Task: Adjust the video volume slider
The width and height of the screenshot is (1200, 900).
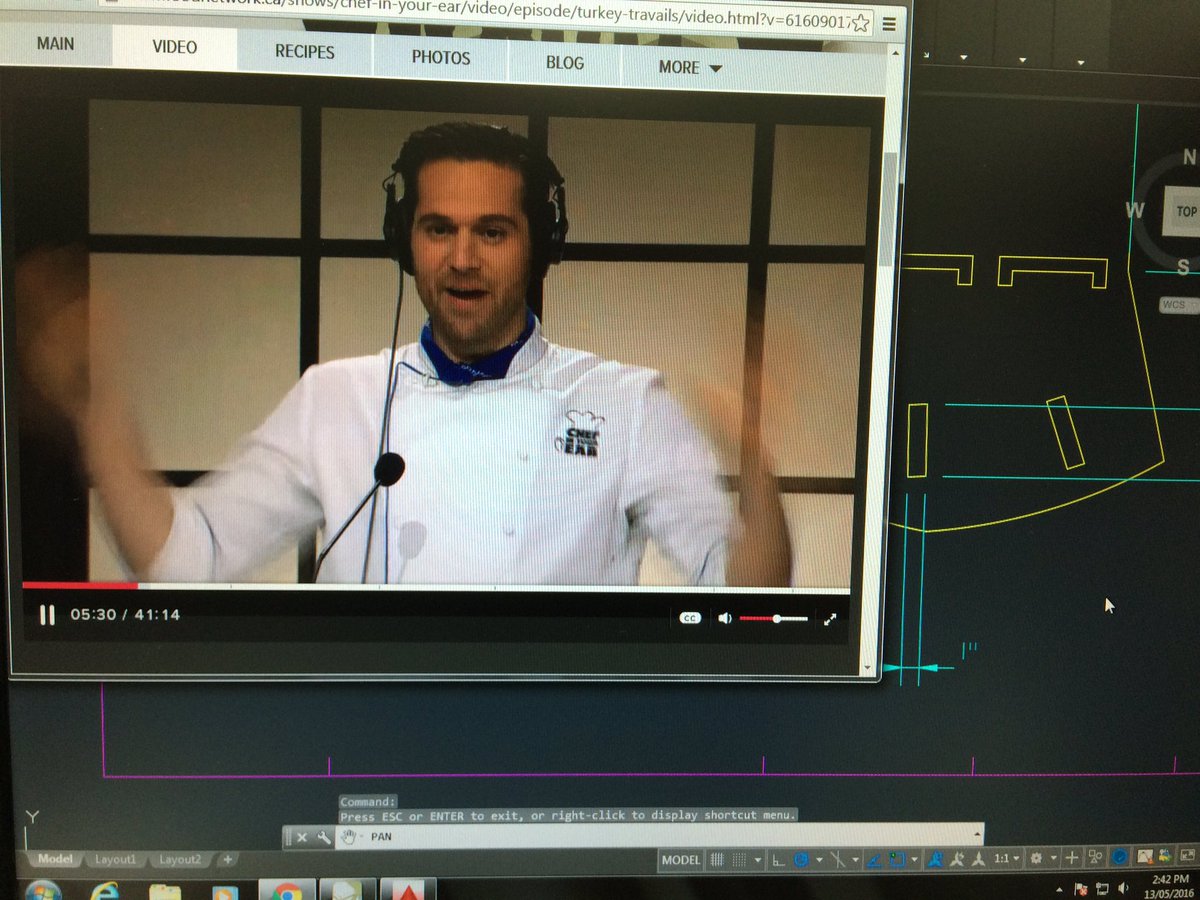Action: (x=774, y=619)
